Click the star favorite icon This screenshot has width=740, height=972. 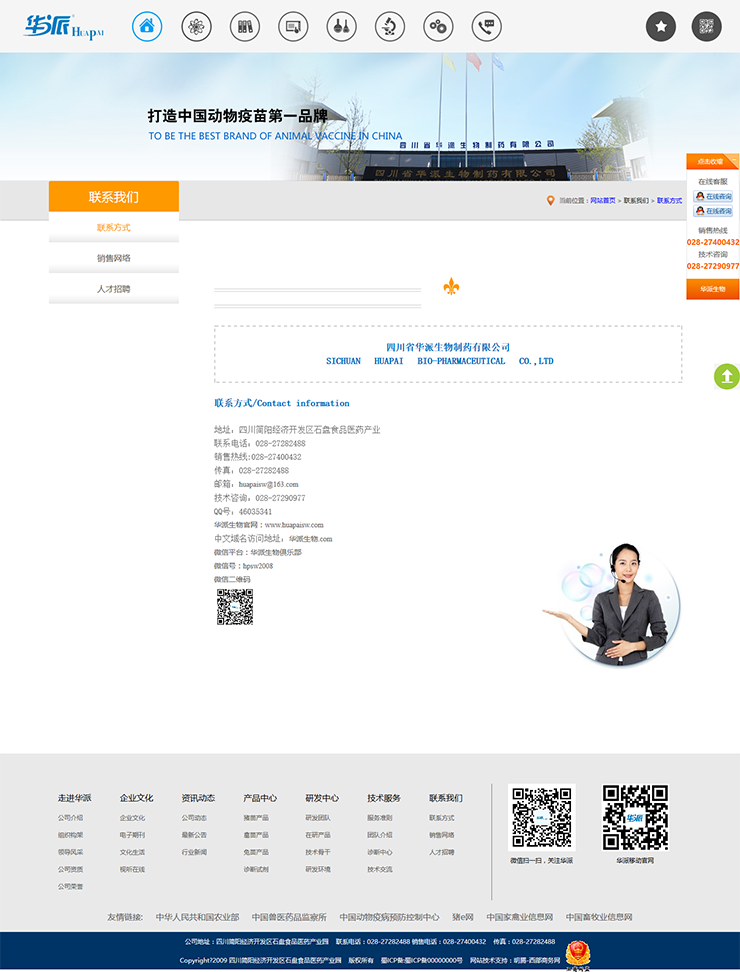[x=661, y=27]
